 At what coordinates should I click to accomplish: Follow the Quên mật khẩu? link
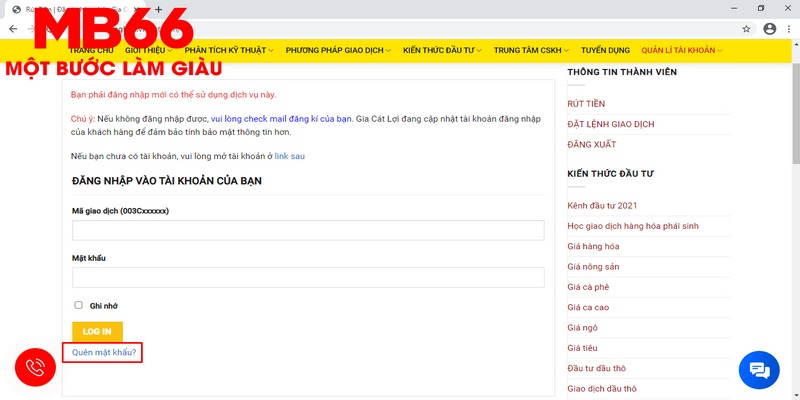(x=104, y=352)
